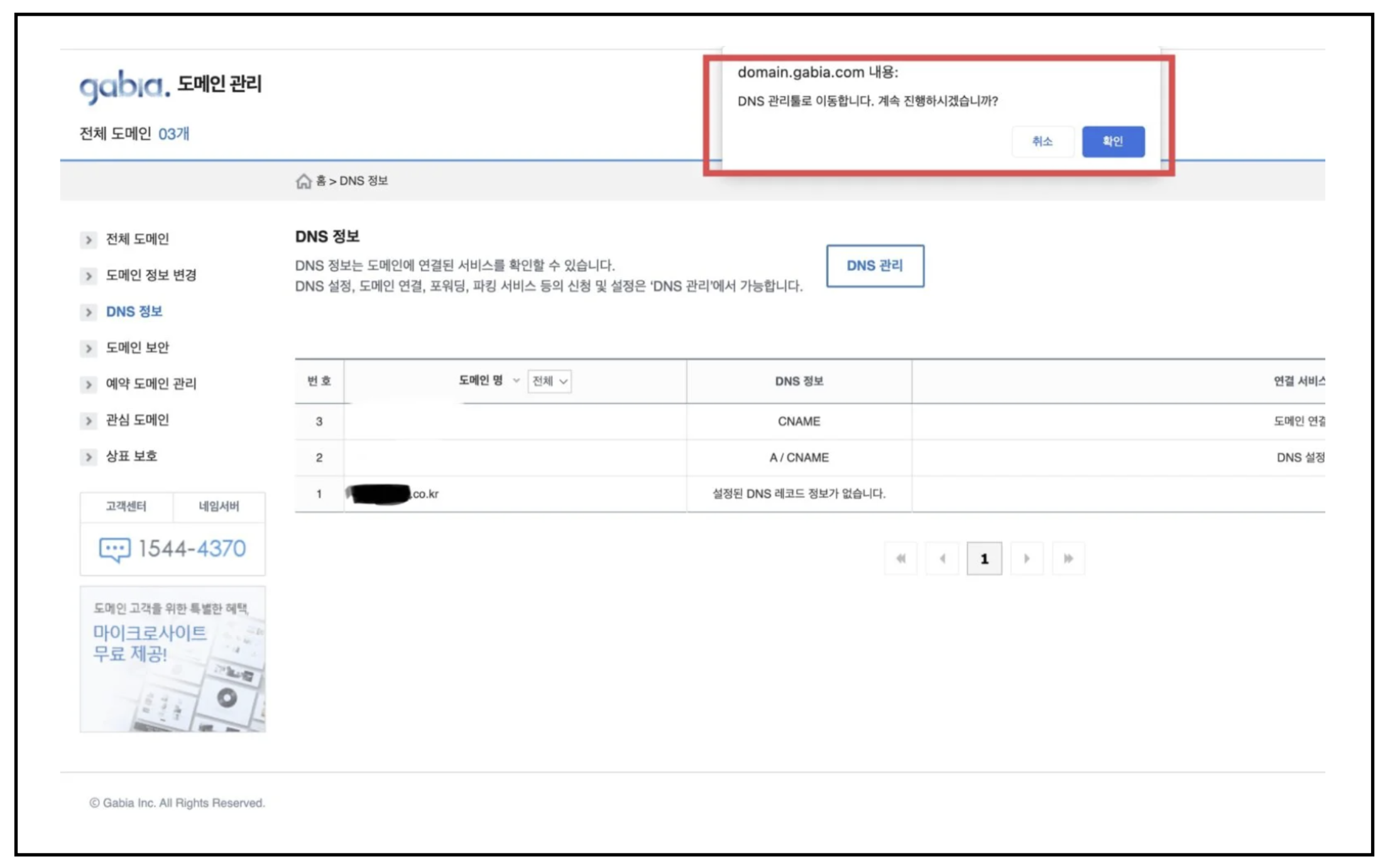Click the Gabia logo

[x=124, y=86]
